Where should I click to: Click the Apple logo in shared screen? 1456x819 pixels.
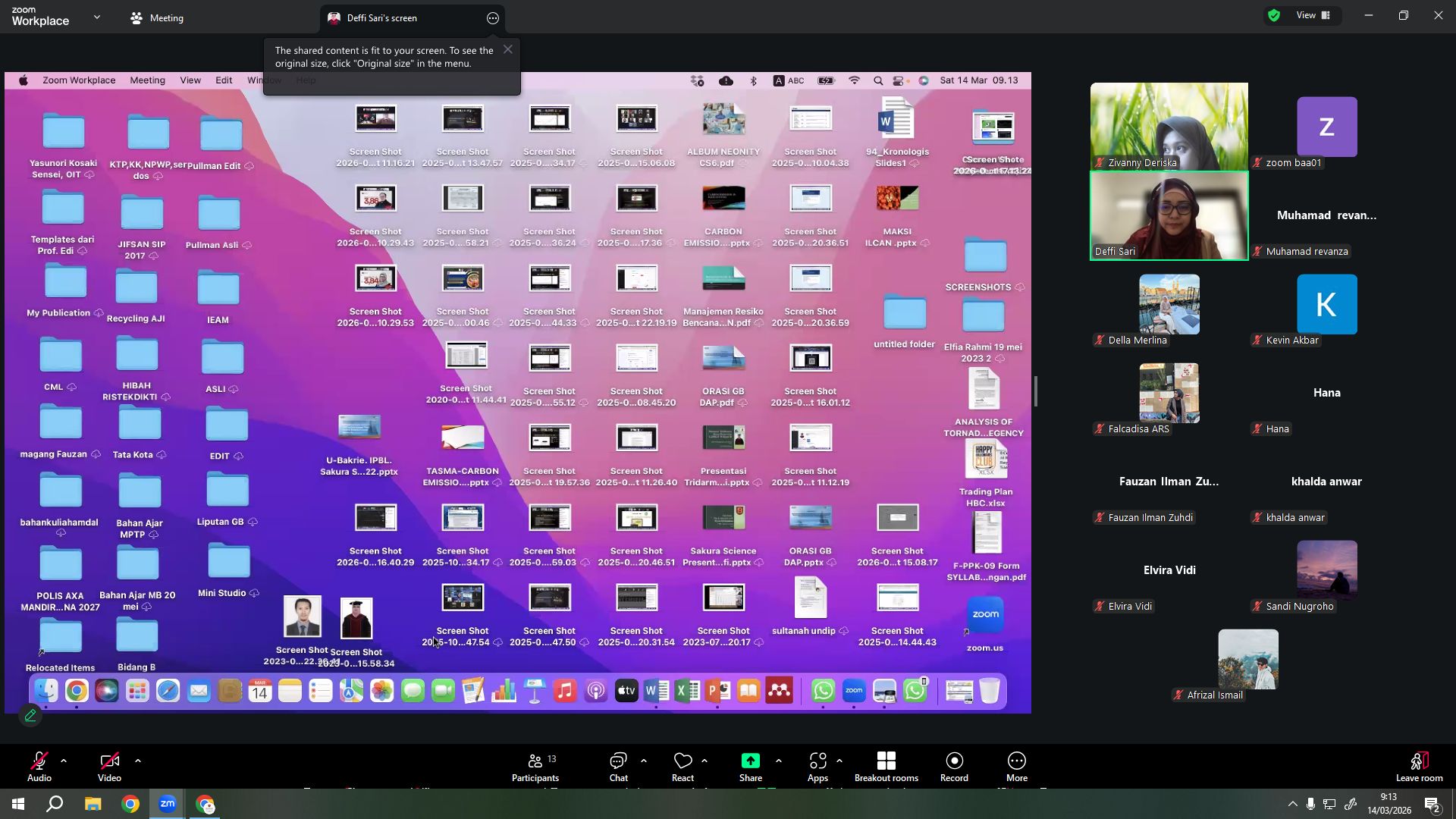click(x=24, y=80)
